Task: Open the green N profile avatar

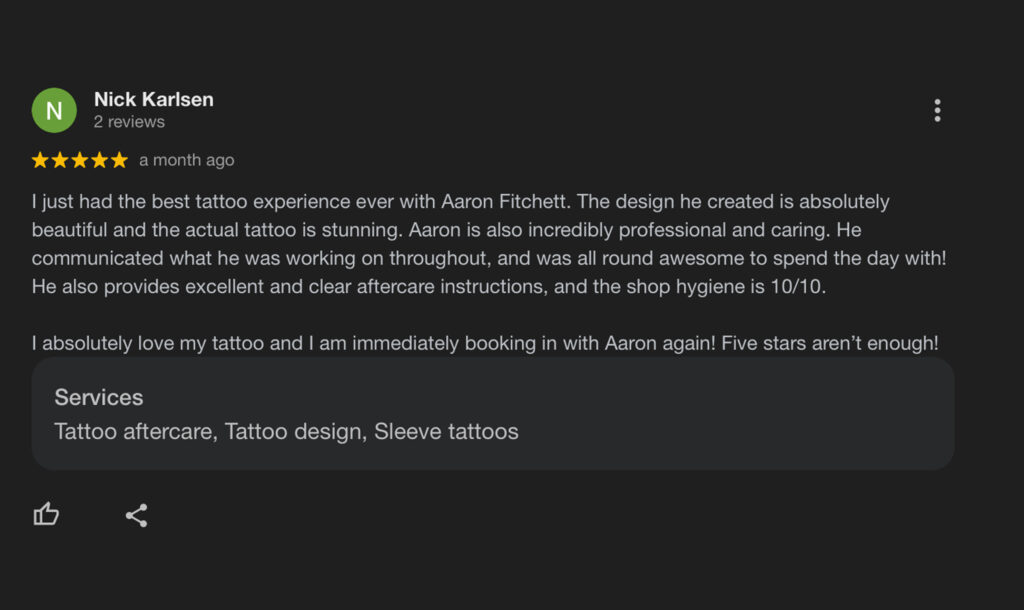Action: click(x=54, y=110)
